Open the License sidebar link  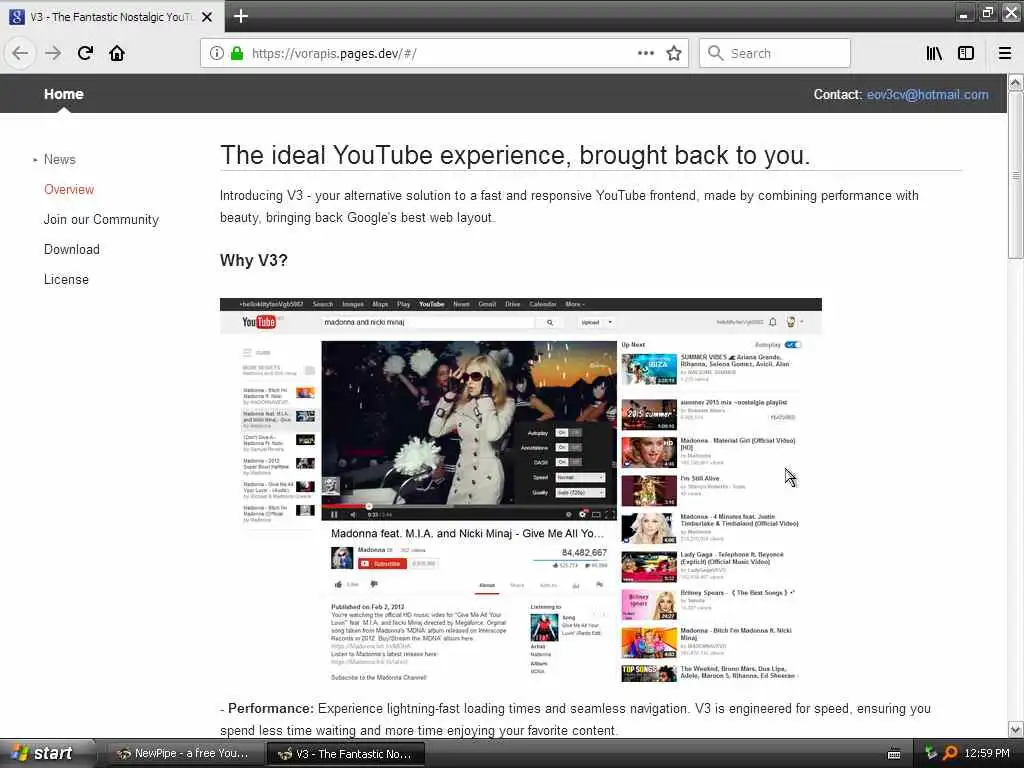pos(66,280)
